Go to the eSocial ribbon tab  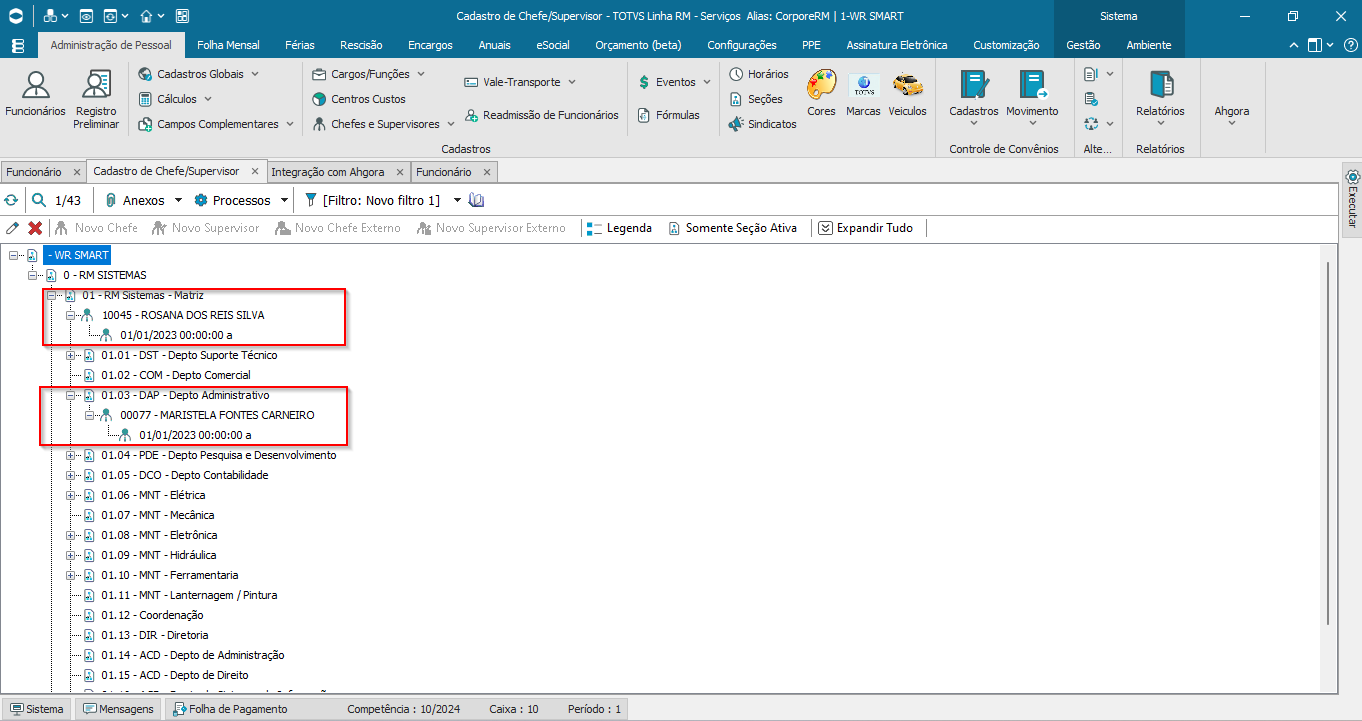(x=553, y=45)
